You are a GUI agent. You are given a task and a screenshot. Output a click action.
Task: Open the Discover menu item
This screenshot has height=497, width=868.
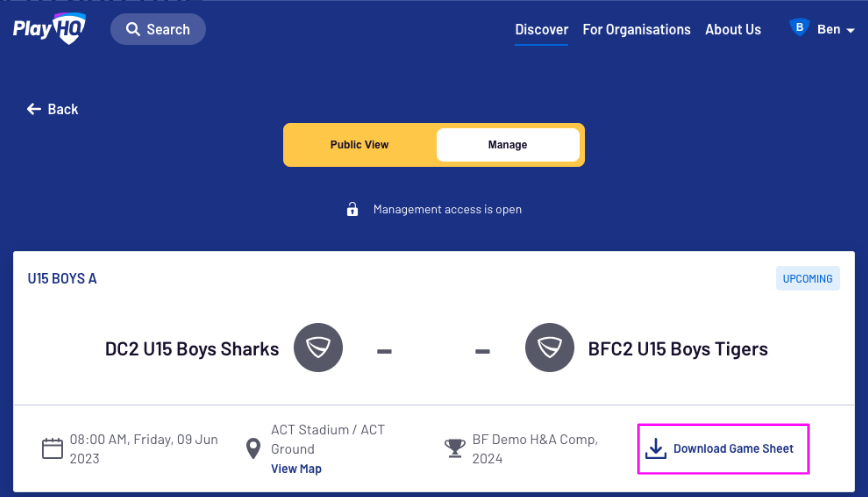(542, 30)
